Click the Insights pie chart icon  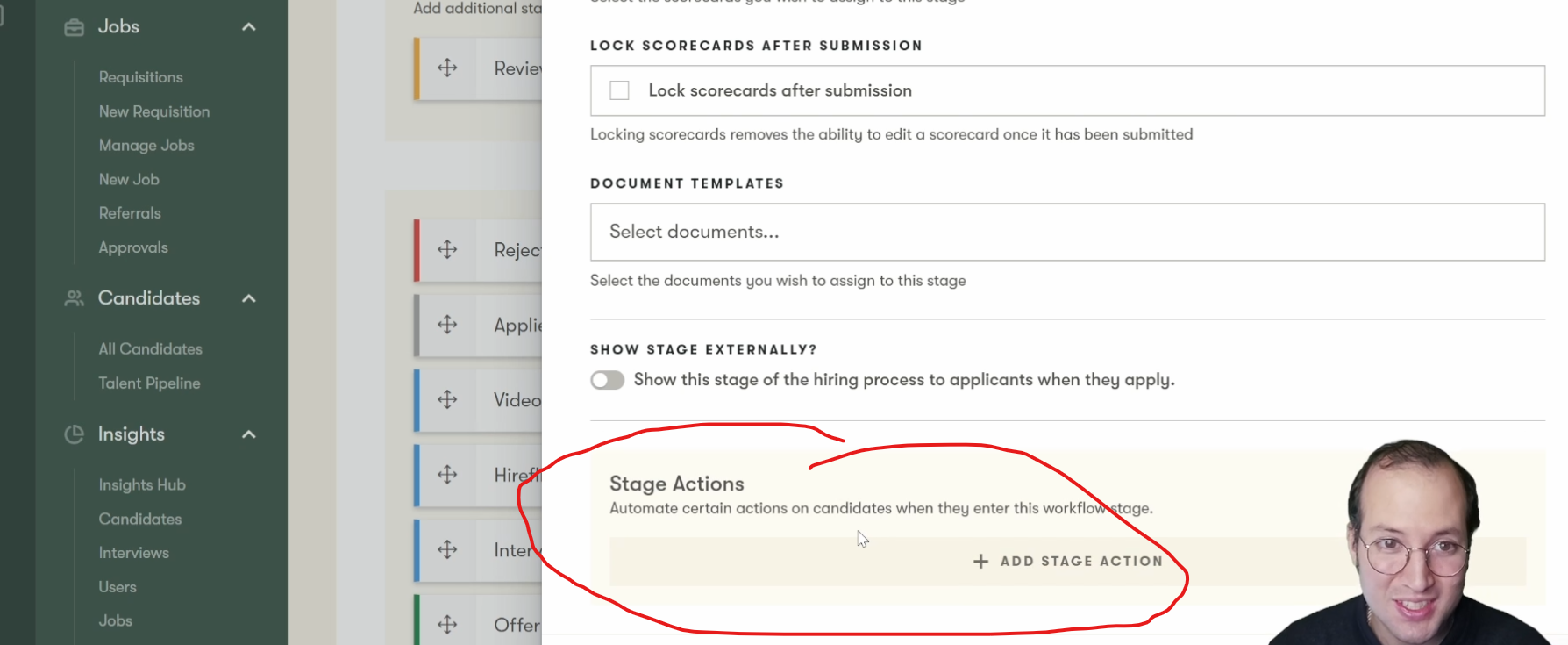(75, 434)
